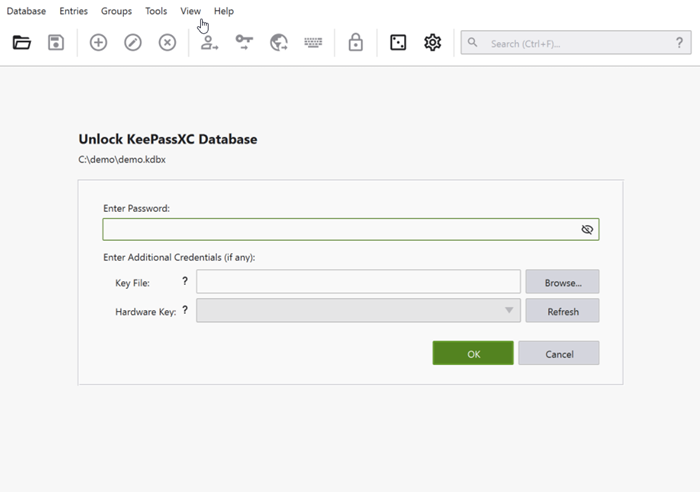The width and height of the screenshot is (700, 492).
Task: Click the Add New Entry plus icon
Action: pos(98,43)
